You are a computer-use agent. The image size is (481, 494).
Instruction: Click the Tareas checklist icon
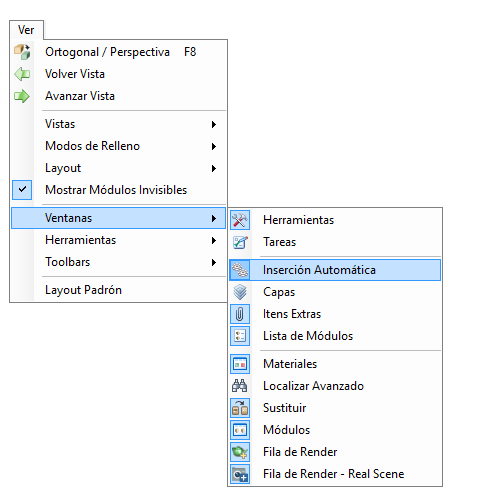240,242
